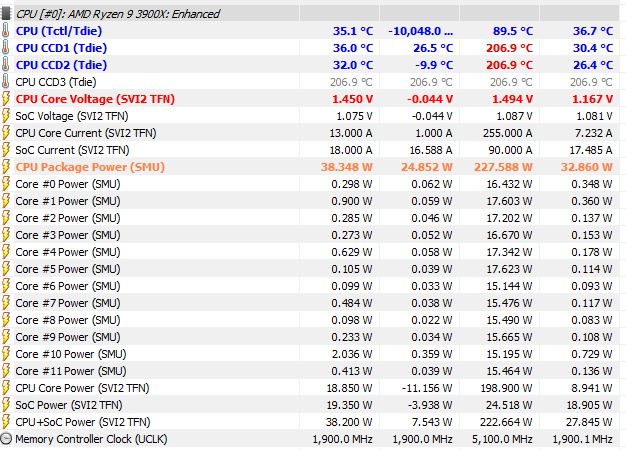This screenshot has height=450, width=626.
Task: Select the CPU (Tctl/Tdie) sensor label
Action: click(59, 31)
